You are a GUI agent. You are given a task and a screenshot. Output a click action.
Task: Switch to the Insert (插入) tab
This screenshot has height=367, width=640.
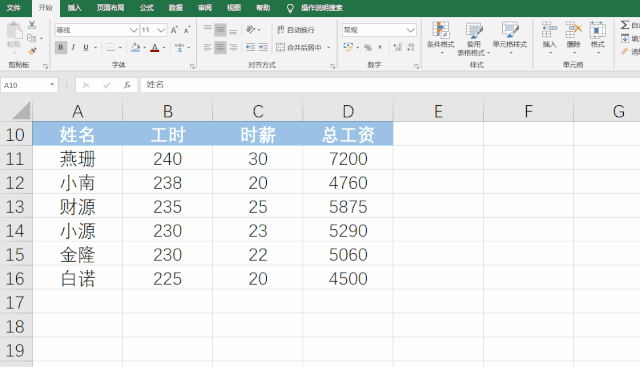[74, 8]
